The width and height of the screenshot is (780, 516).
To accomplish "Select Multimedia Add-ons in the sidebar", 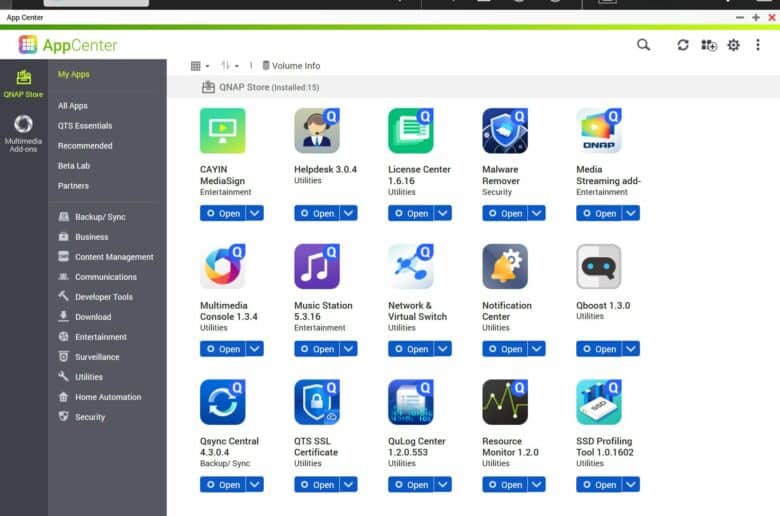I will (23, 133).
